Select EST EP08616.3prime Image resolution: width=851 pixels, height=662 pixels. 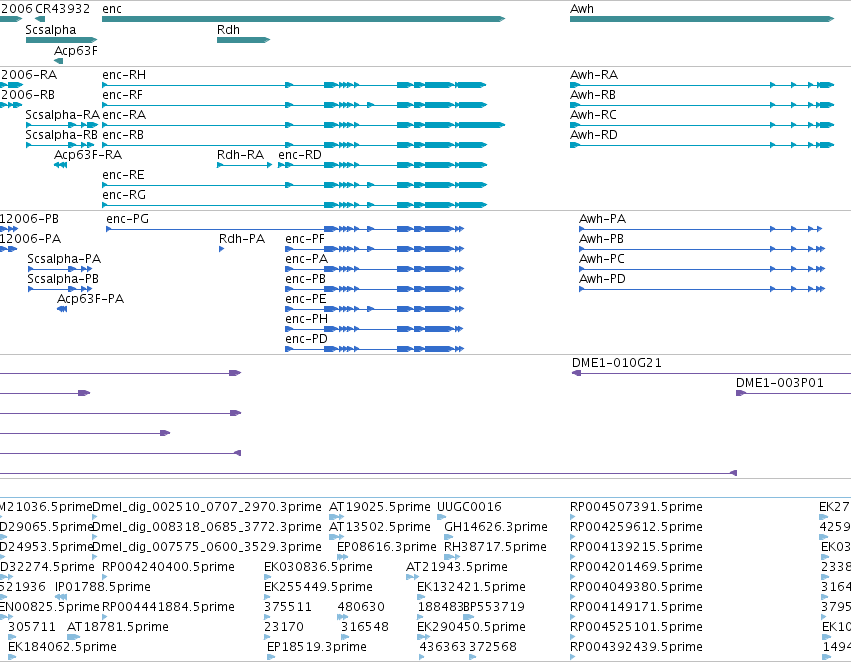386,548
